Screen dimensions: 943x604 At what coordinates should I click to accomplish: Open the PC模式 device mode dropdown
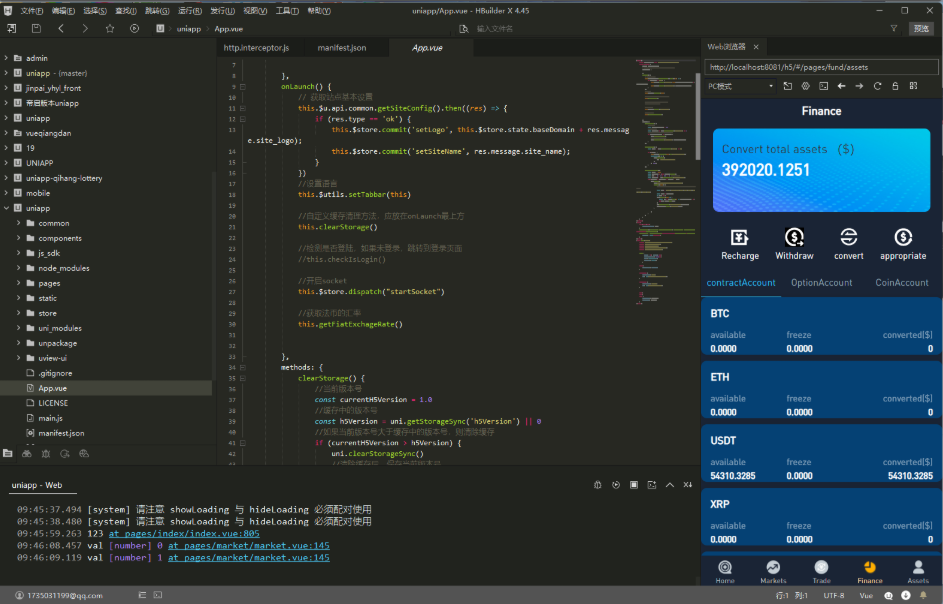pyautogui.click(x=740, y=86)
